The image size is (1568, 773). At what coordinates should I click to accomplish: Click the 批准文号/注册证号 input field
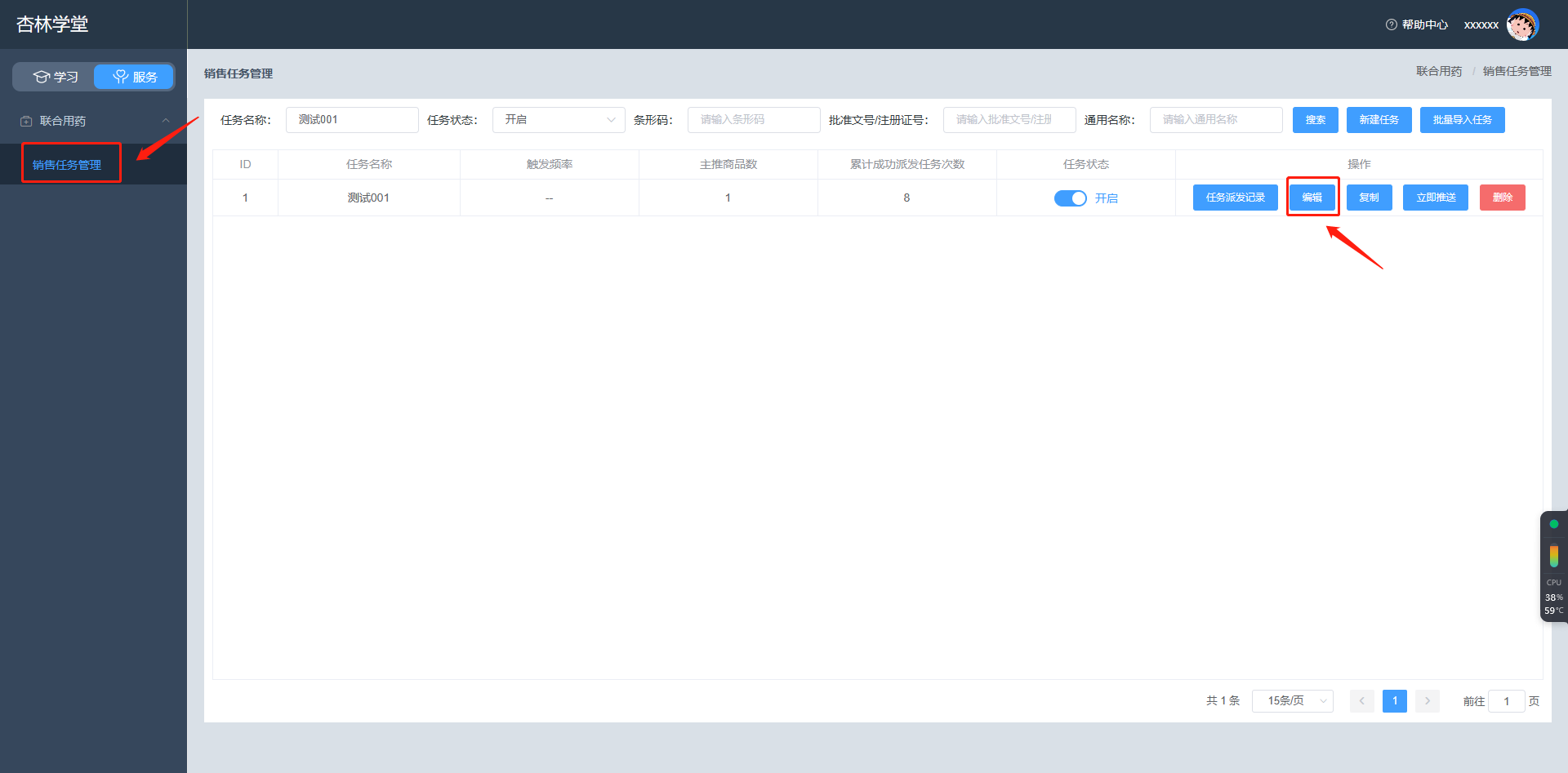pyautogui.click(x=1009, y=120)
